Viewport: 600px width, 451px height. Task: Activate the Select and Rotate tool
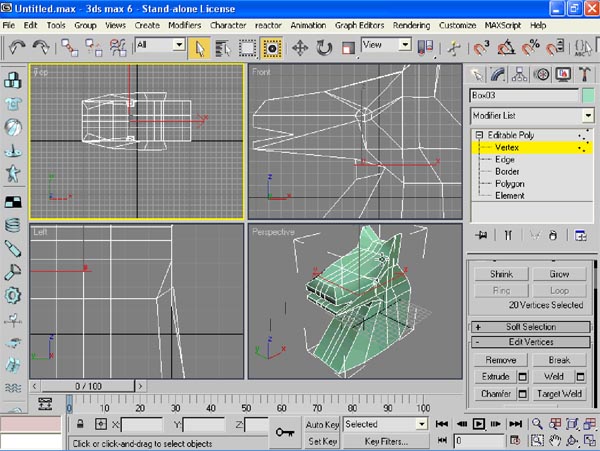(x=324, y=46)
